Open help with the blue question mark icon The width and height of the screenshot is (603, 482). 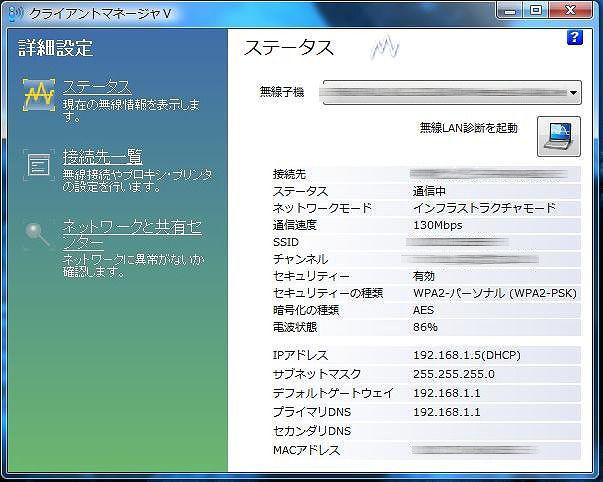[x=575, y=37]
